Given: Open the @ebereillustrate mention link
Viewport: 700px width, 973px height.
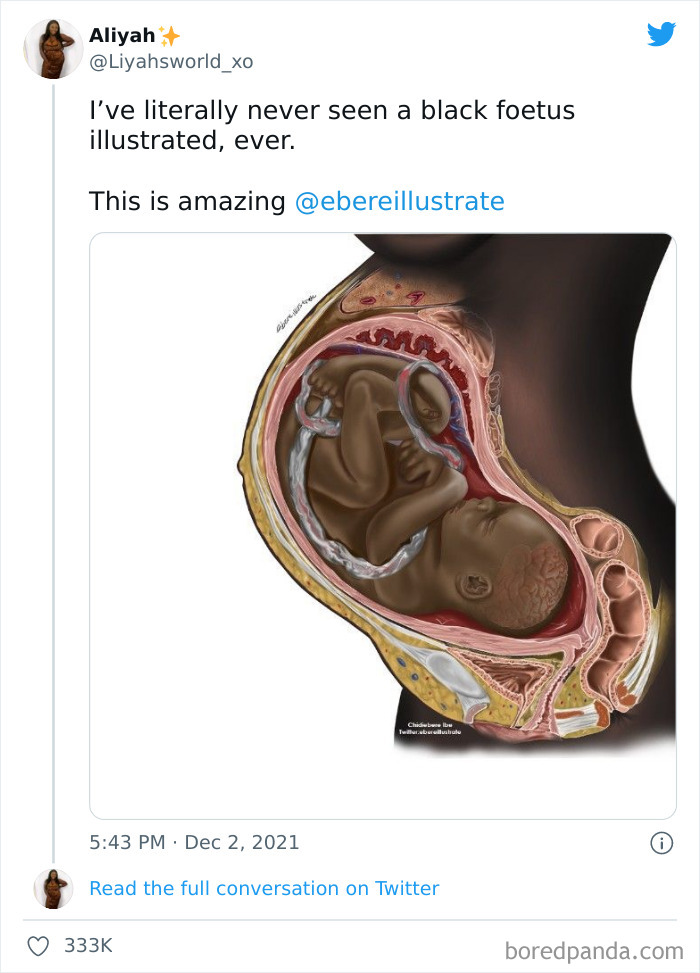Looking at the screenshot, I should [400, 201].
